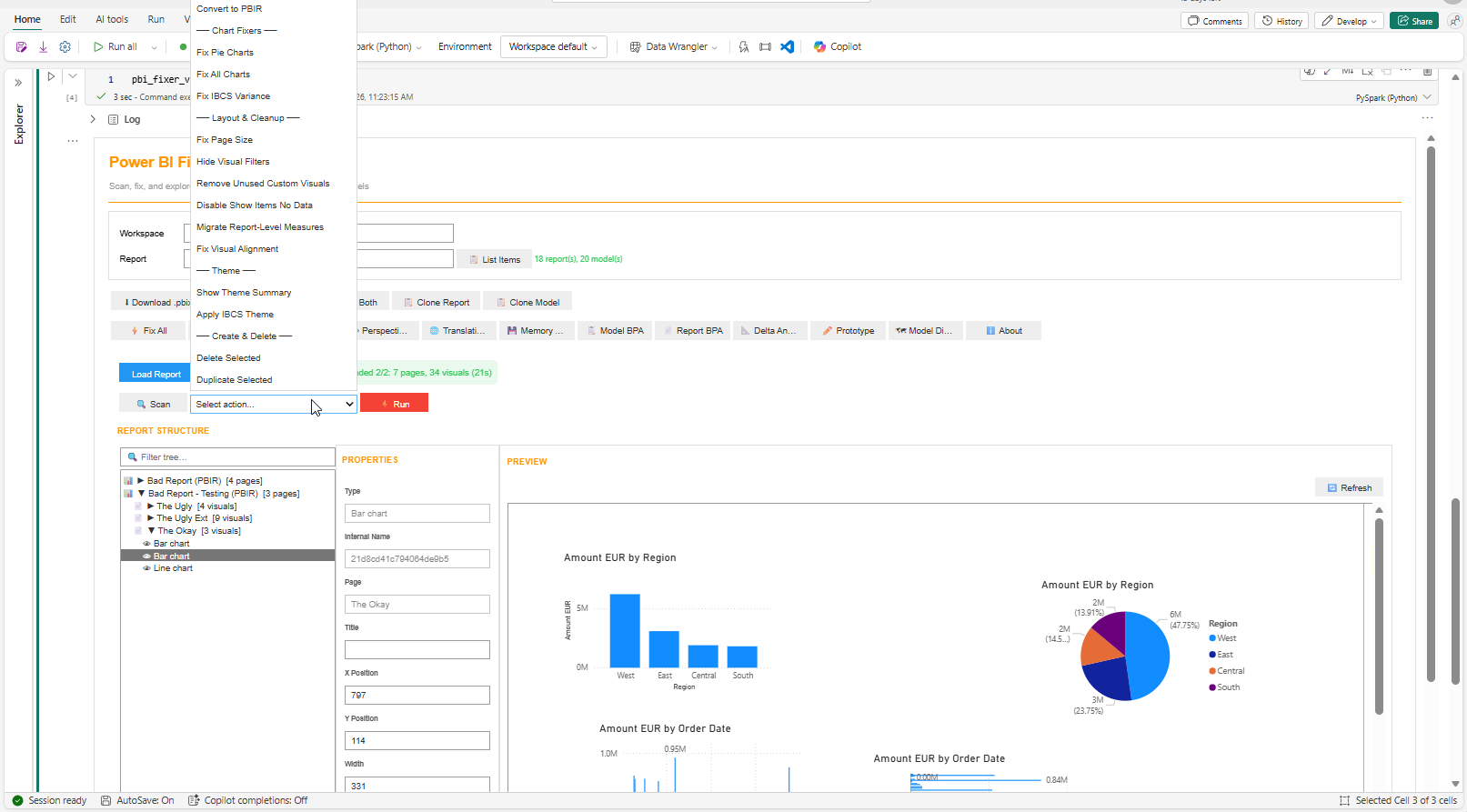Open the AI tools ribbon tab

click(112, 19)
